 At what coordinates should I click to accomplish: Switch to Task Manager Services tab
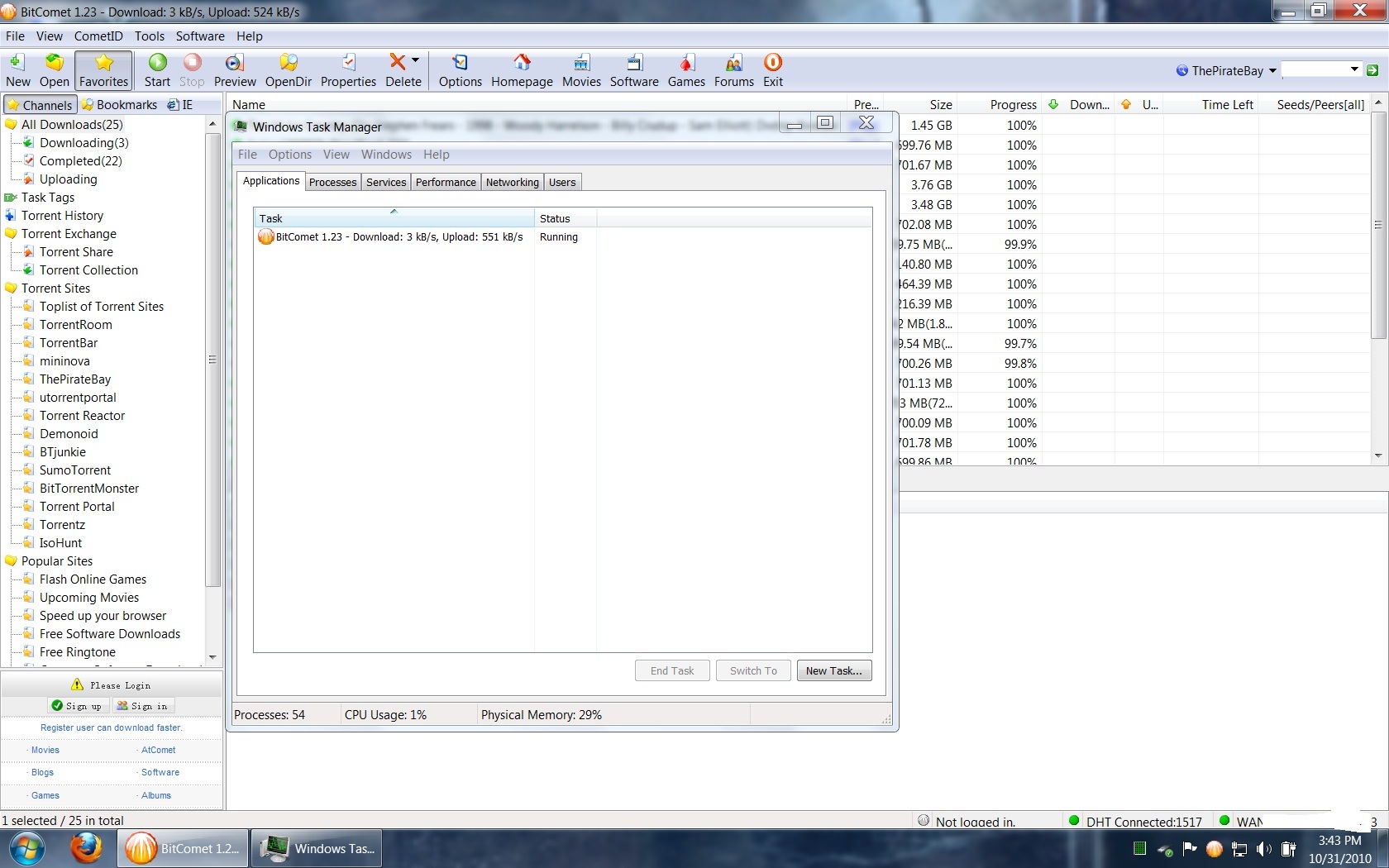click(386, 183)
